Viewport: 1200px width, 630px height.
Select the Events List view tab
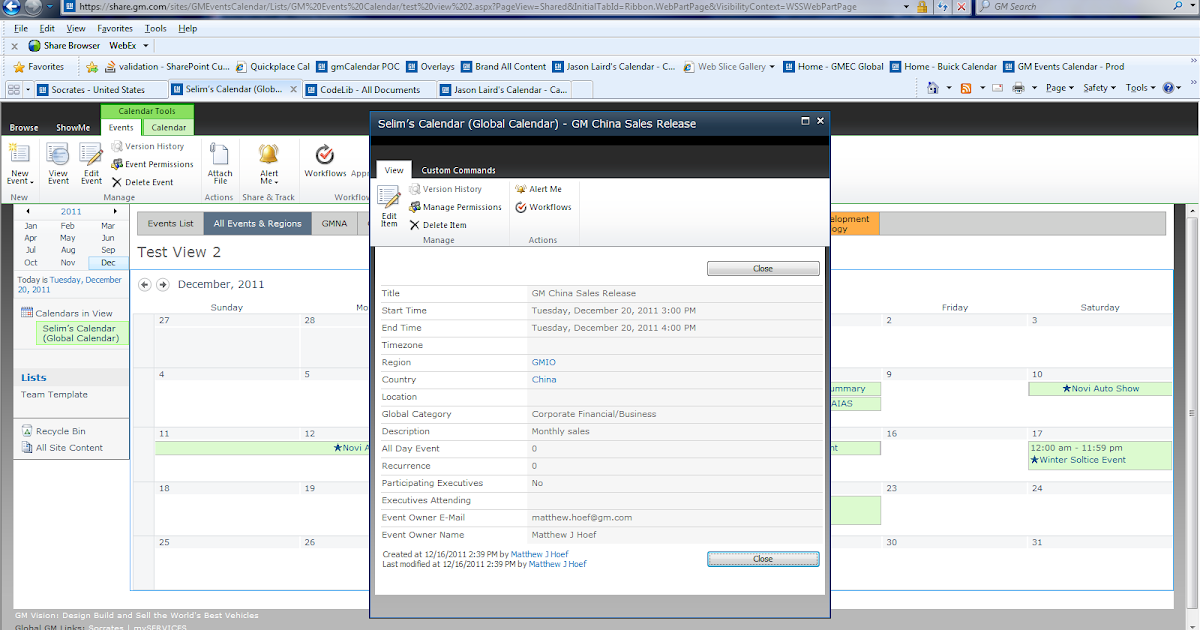click(171, 224)
